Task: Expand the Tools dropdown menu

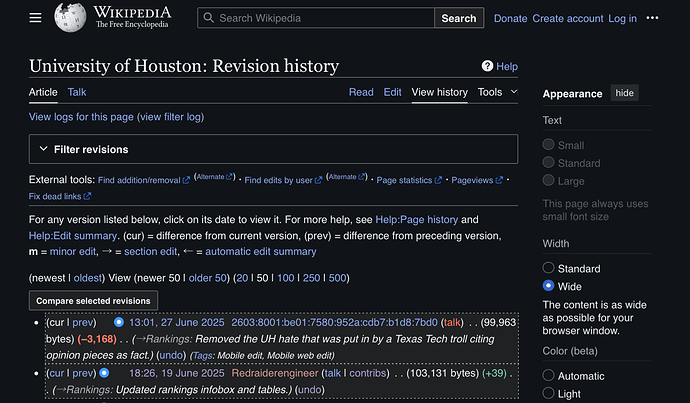Action: (498, 92)
